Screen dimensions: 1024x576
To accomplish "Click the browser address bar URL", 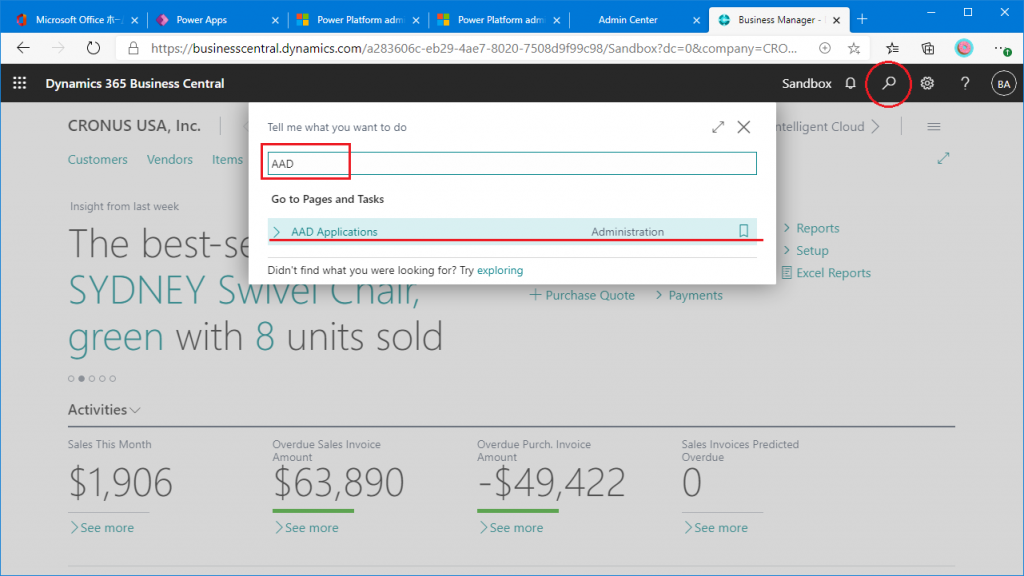I will (x=473, y=48).
